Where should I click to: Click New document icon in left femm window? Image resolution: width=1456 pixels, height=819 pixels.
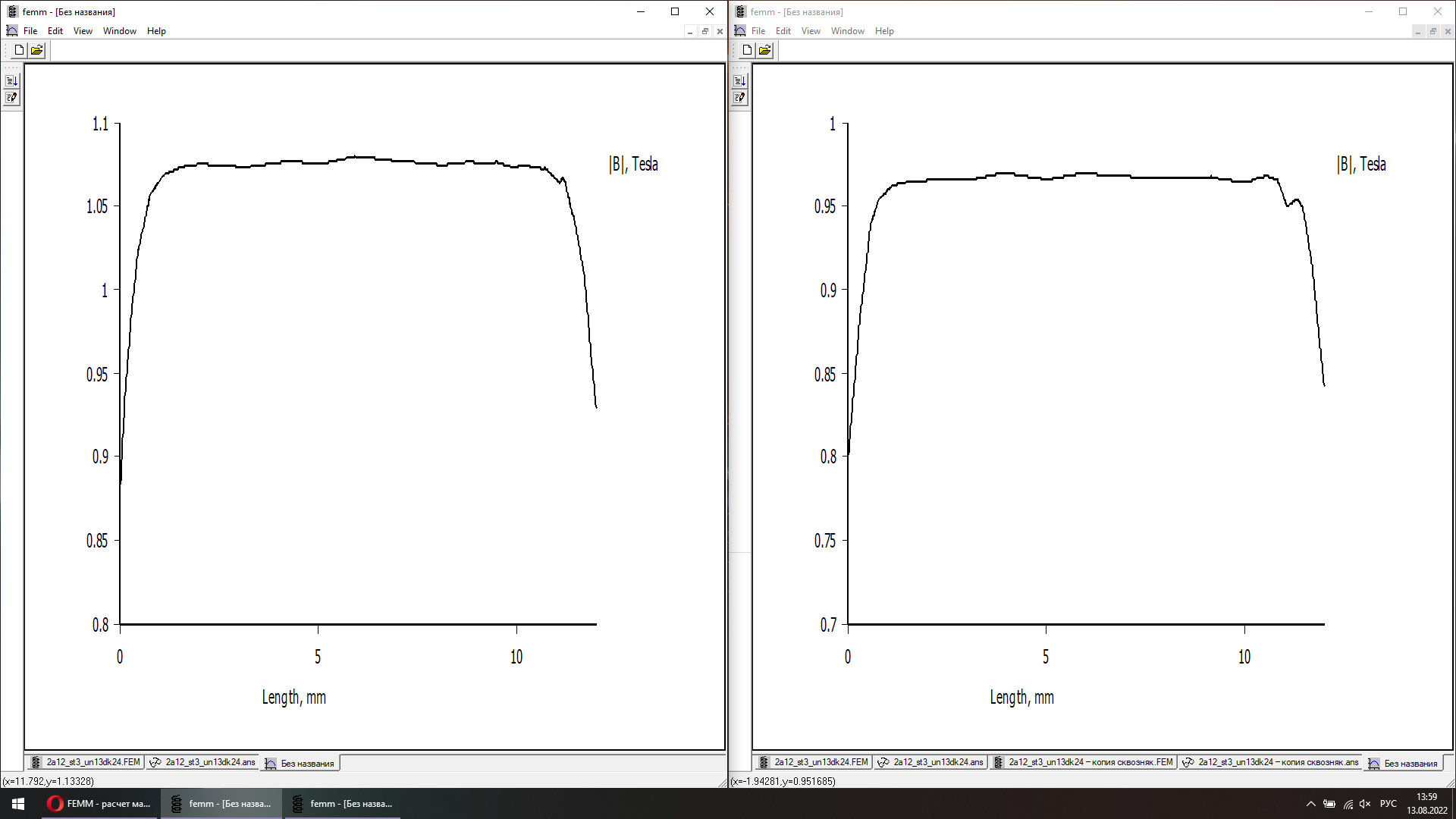tap(19, 50)
